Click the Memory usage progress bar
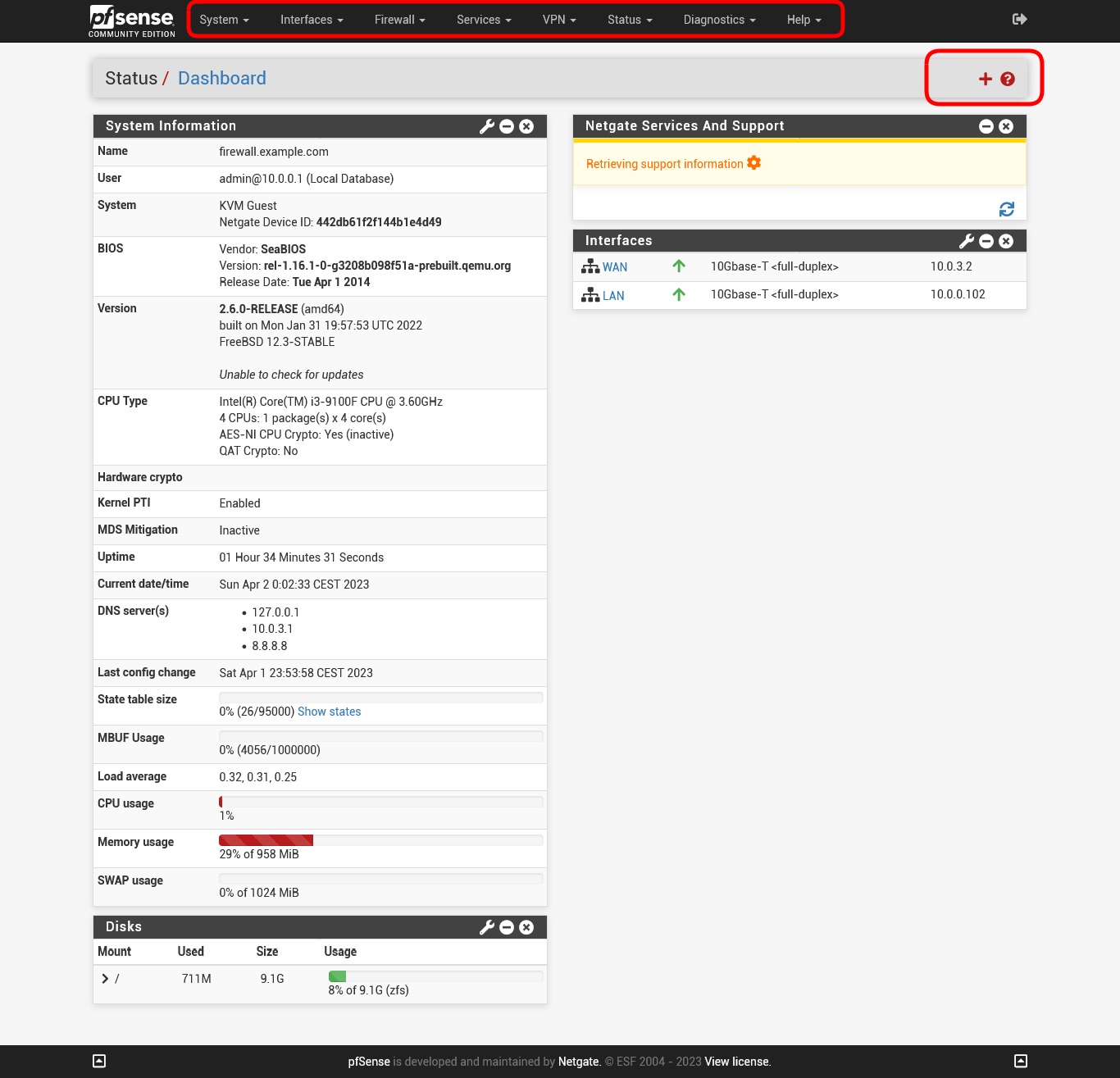Viewport: 1120px width, 1078px height. pos(380,840)
